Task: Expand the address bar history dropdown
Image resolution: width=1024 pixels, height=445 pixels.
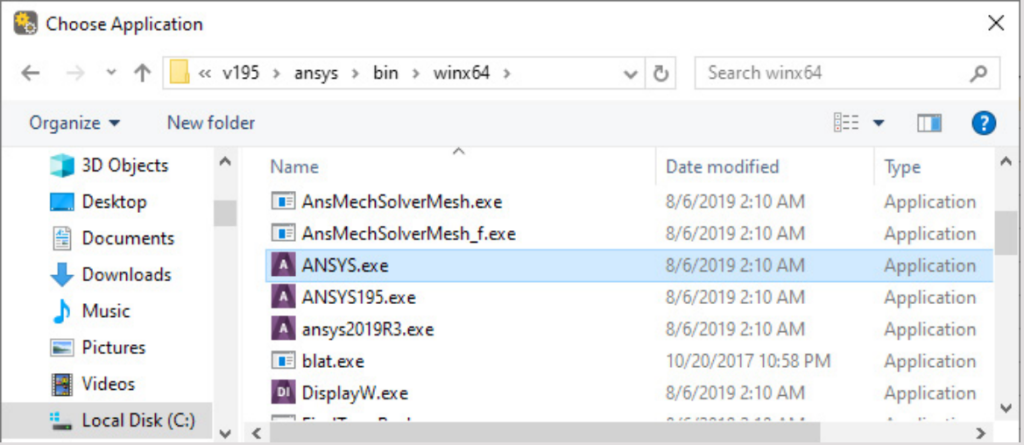Action: [x=631, y=74]
